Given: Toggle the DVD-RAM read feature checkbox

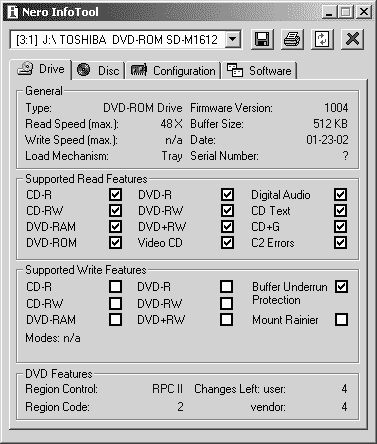Looking at the screenshot, I should pos(115,227).
